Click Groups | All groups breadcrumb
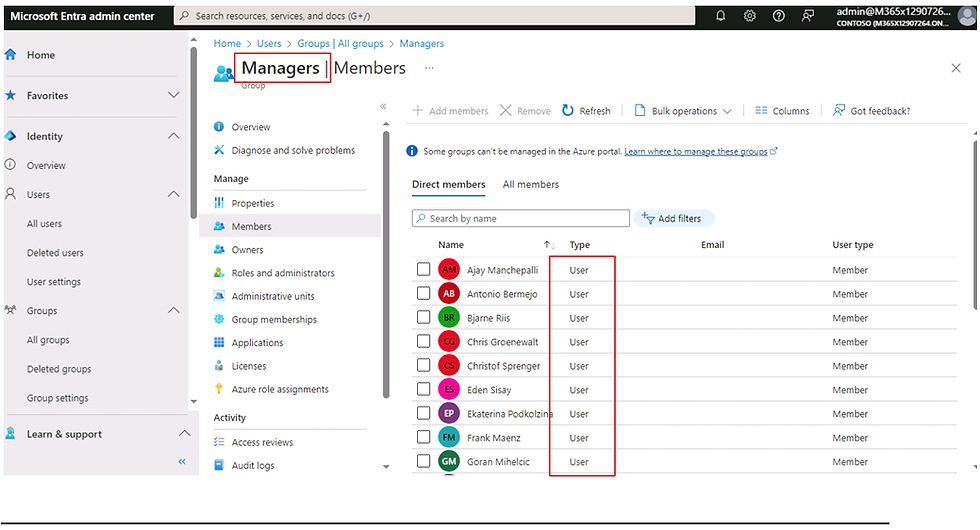980x530 pixels. point(340,43)
